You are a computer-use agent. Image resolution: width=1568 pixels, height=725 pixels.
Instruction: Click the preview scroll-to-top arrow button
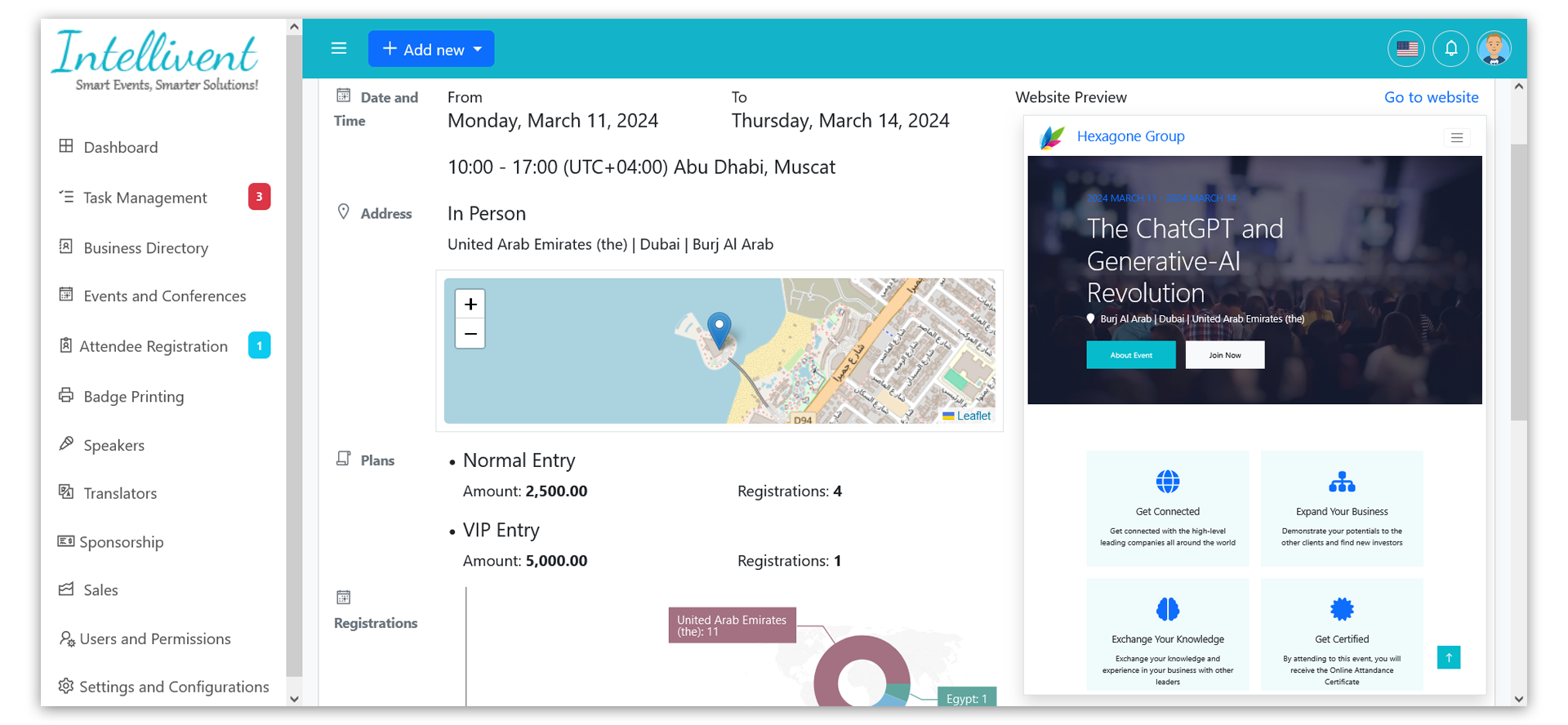pos(1449,657)
